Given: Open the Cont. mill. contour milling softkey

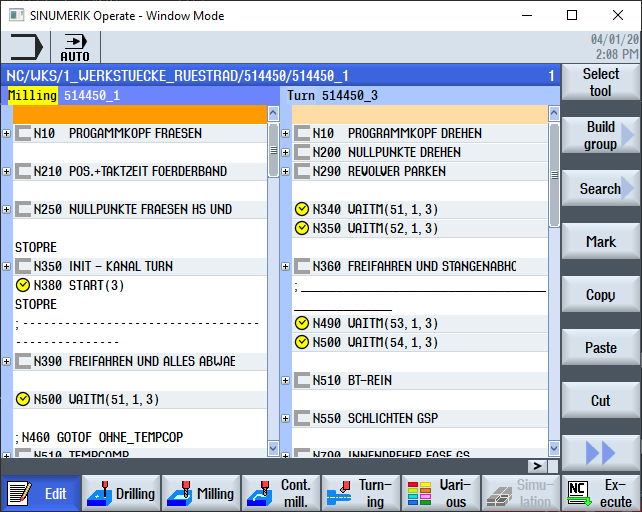Looking at the screenshot, I should pyautogui.click(x=281, y=493).
